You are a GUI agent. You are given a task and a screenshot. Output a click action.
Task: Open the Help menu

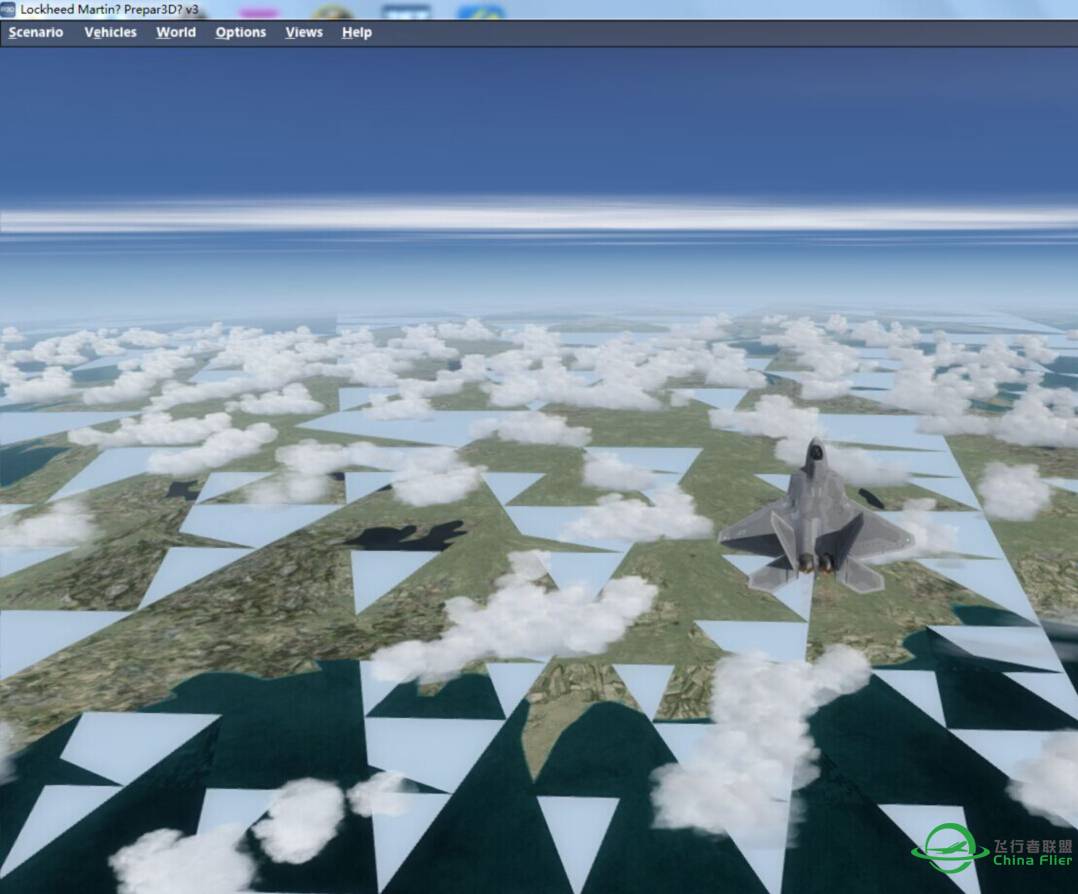coord(357,32)
